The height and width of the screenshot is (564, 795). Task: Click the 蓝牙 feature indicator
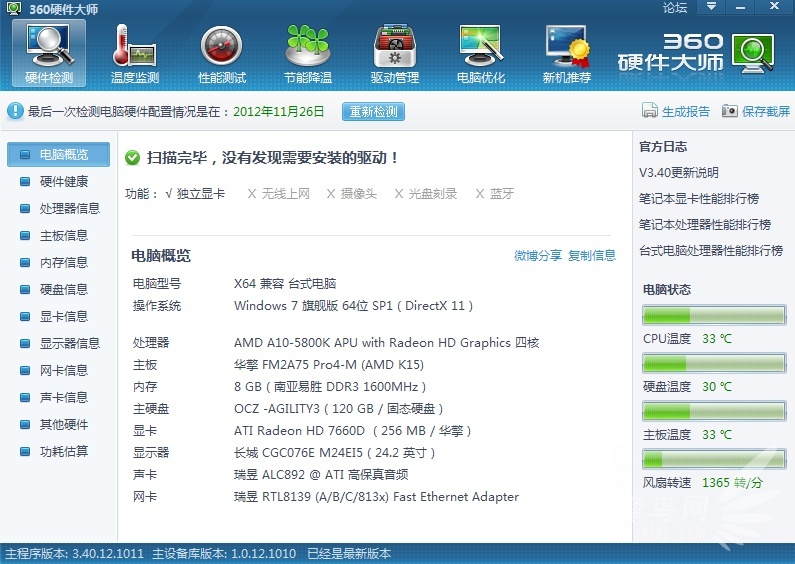pyautogui.click(x=495, y=193)
